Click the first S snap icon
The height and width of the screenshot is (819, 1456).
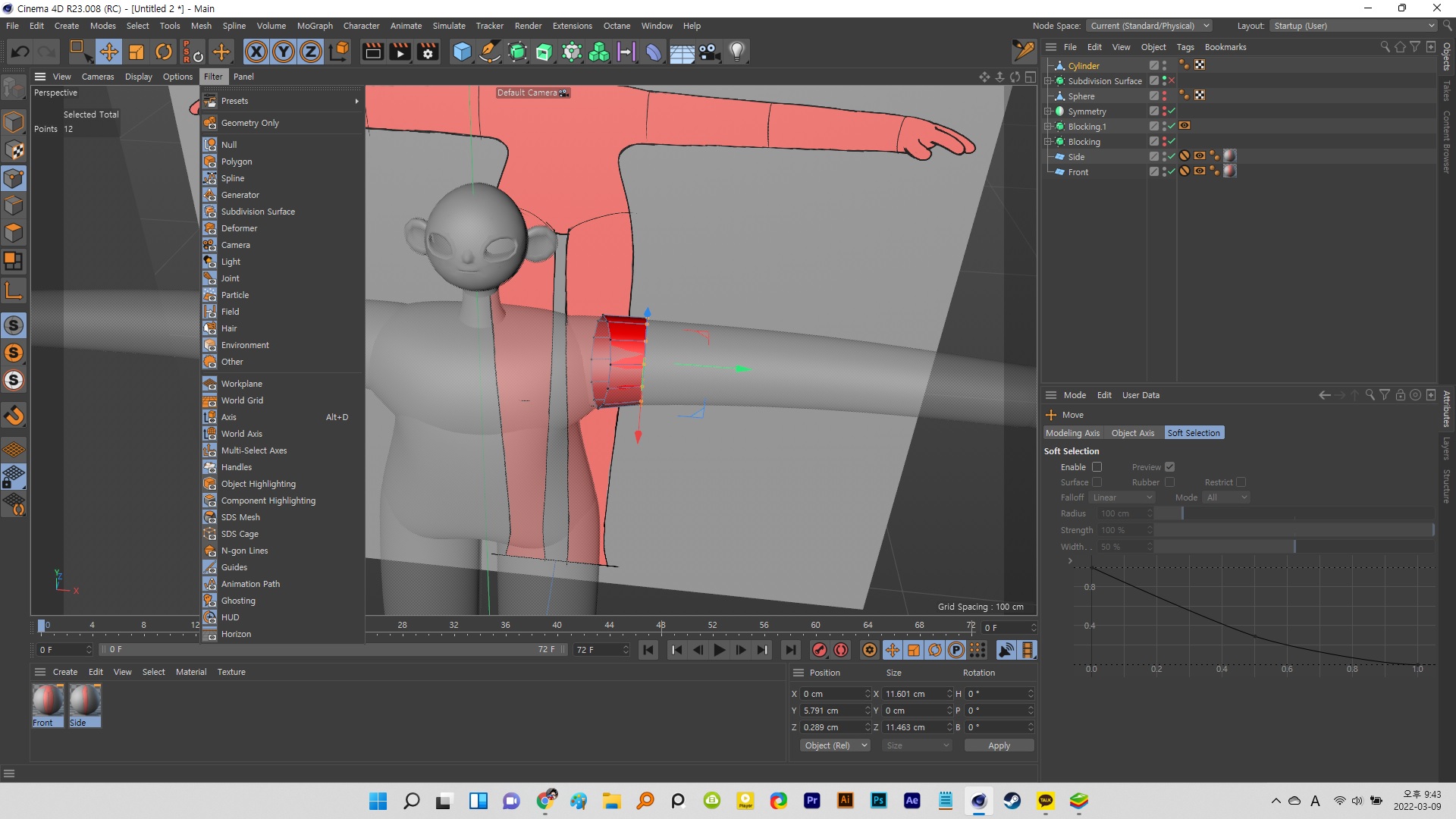[14, 325]
